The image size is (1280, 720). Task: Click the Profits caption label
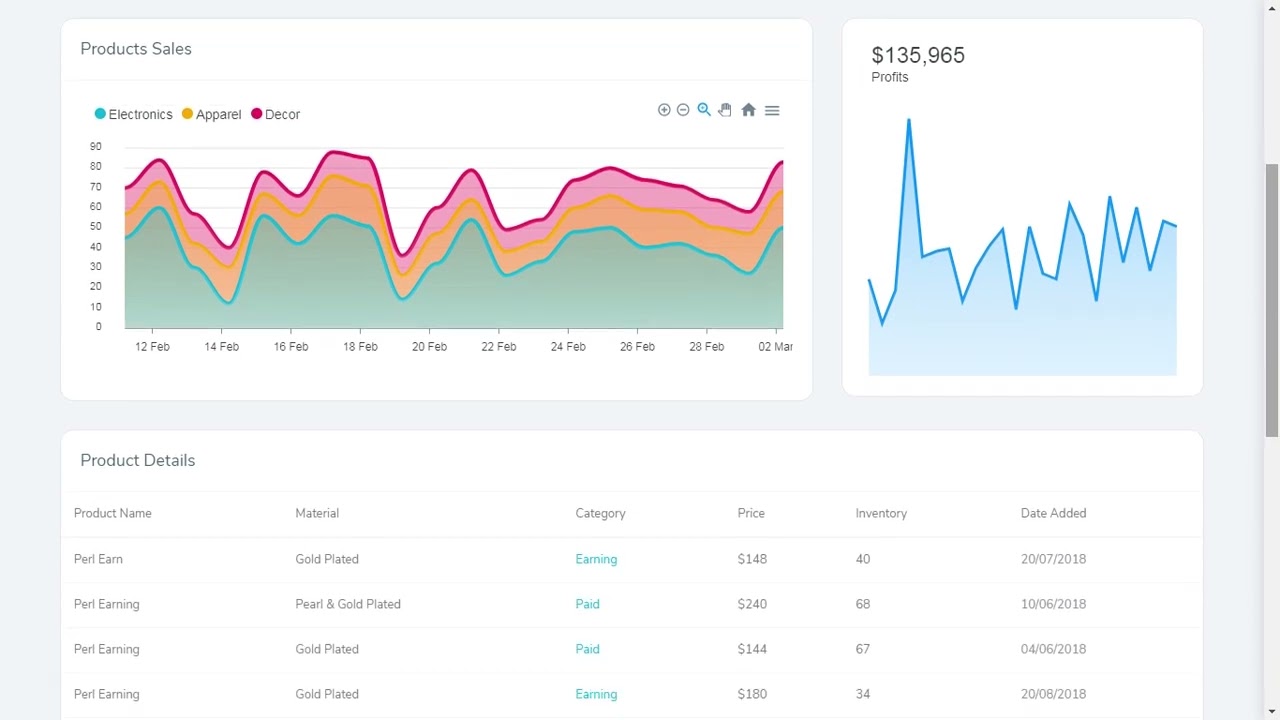point(890,77)
